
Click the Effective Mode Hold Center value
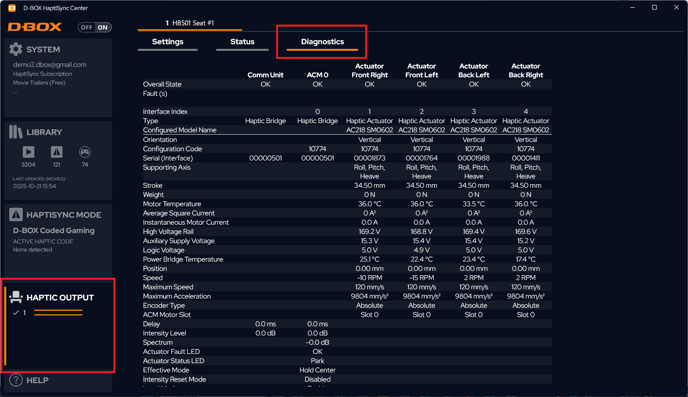tap(317, 370)
